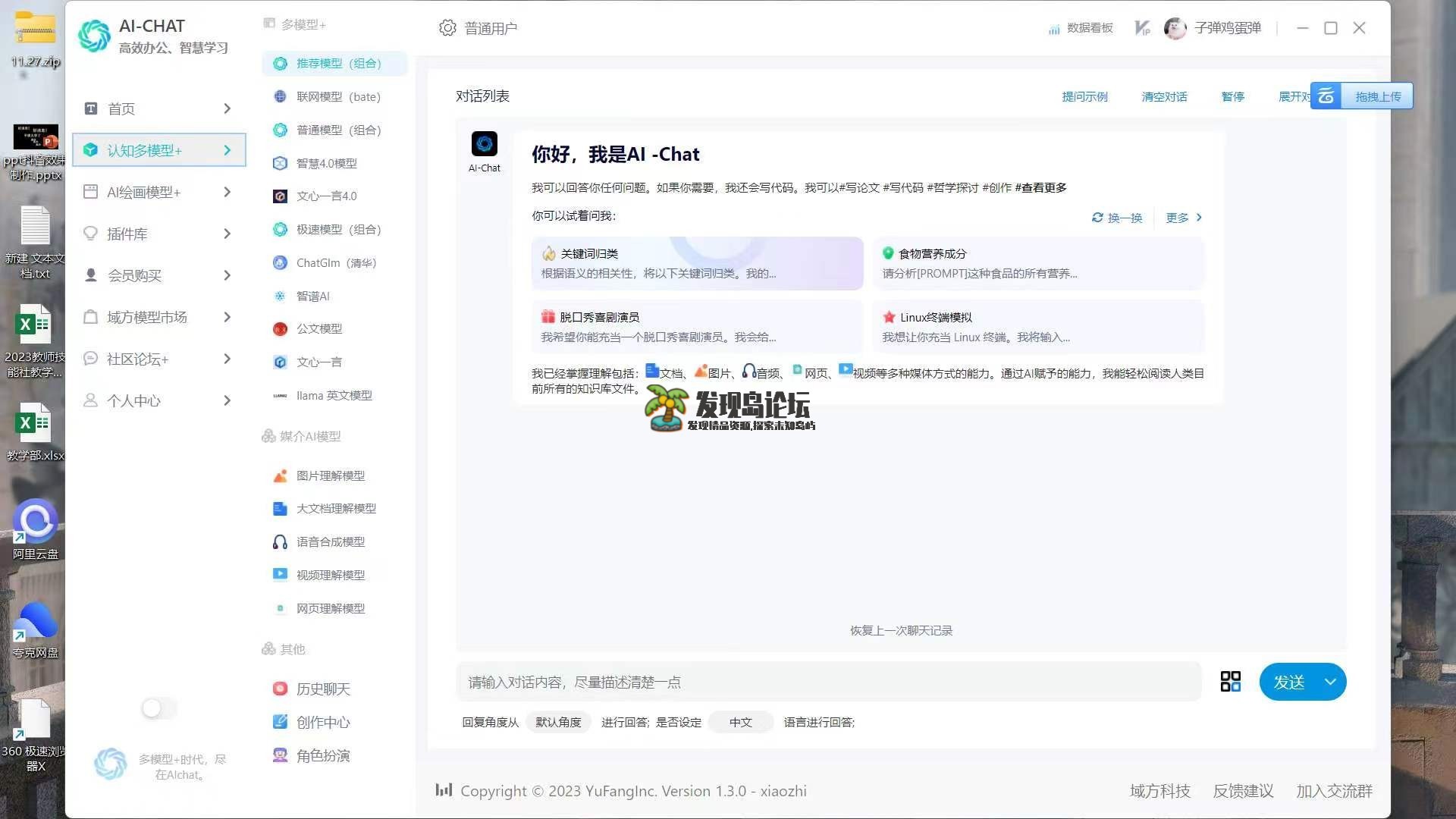
Task: Expand the AI绘画模型+ chevron
Action: [227, 192]
